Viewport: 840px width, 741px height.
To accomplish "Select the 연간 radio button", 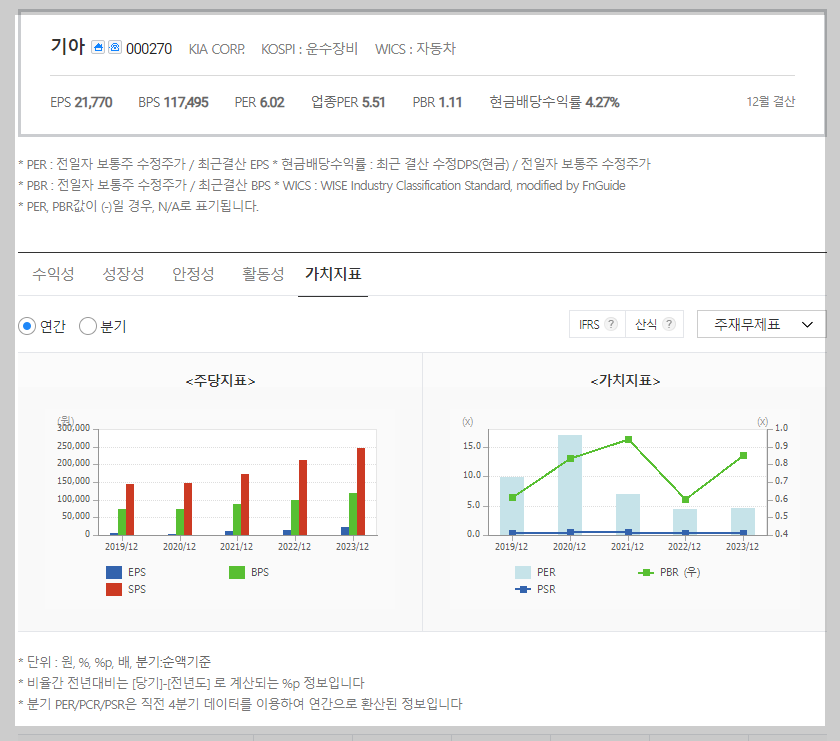I will point(27,326).
